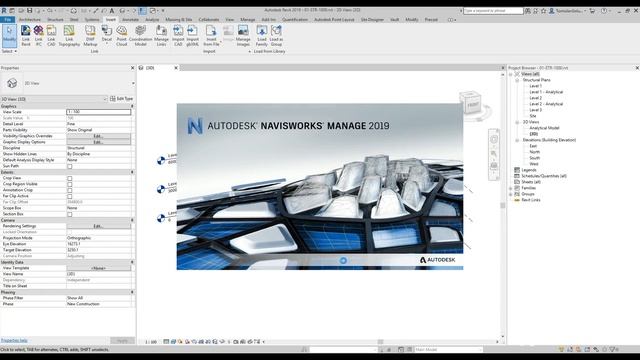The height and width of the screenshot is (360, 640).
Task: Click the View Scale input field
Action: (99, 112)
